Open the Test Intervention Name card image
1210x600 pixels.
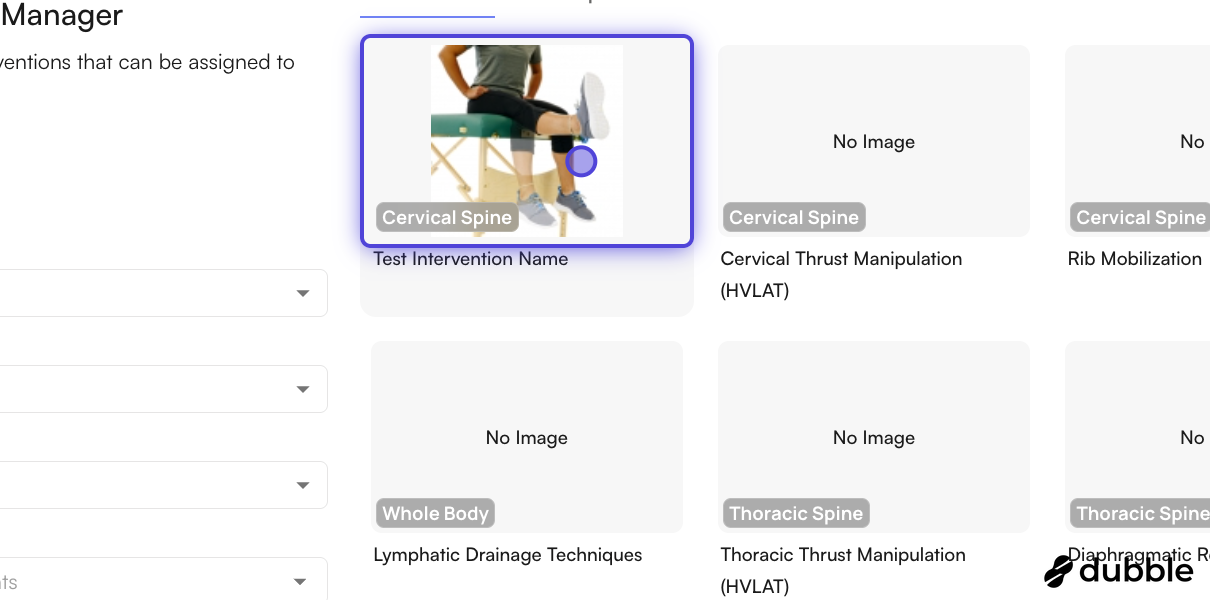click(527, 141)
